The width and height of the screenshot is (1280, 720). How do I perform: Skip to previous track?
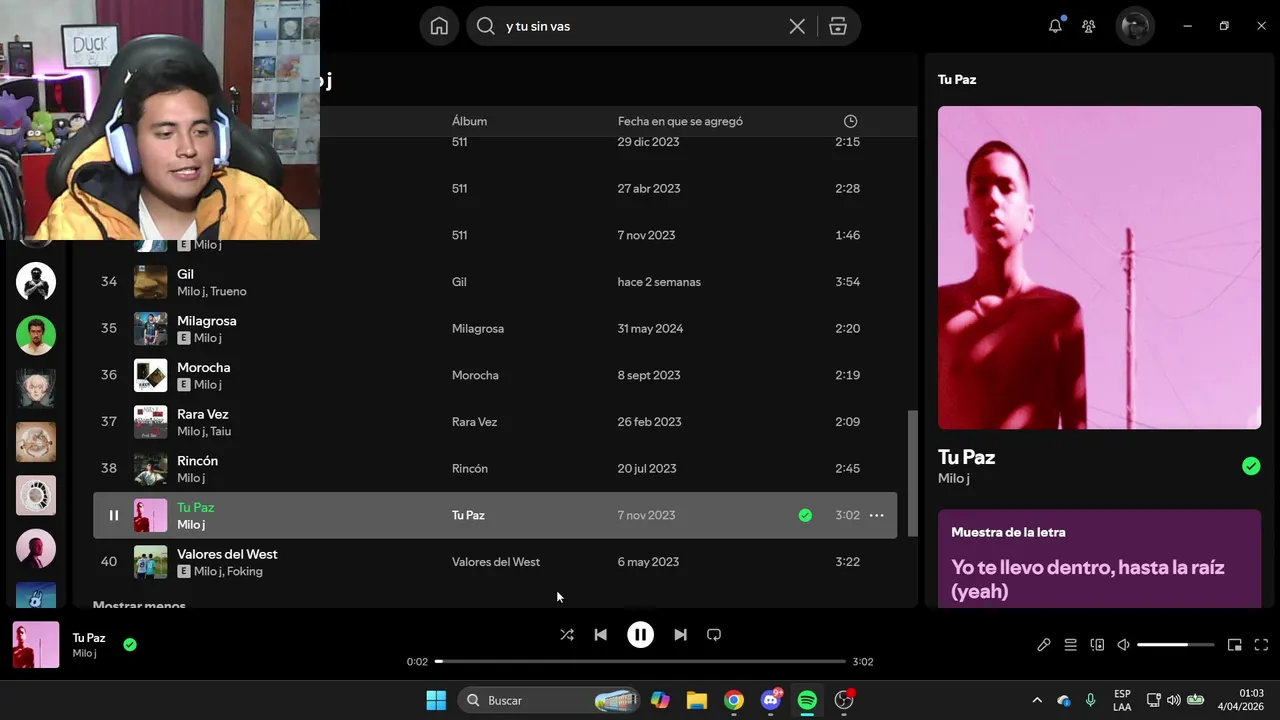[x=600, y=635]
